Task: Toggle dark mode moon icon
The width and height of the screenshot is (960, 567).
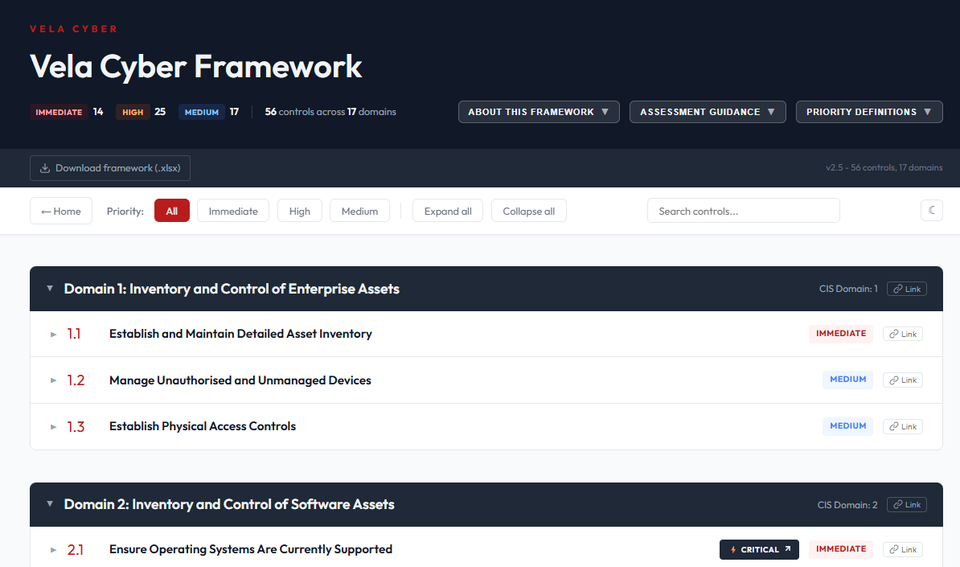Action: pyautogui.click(x=931, y=211)
